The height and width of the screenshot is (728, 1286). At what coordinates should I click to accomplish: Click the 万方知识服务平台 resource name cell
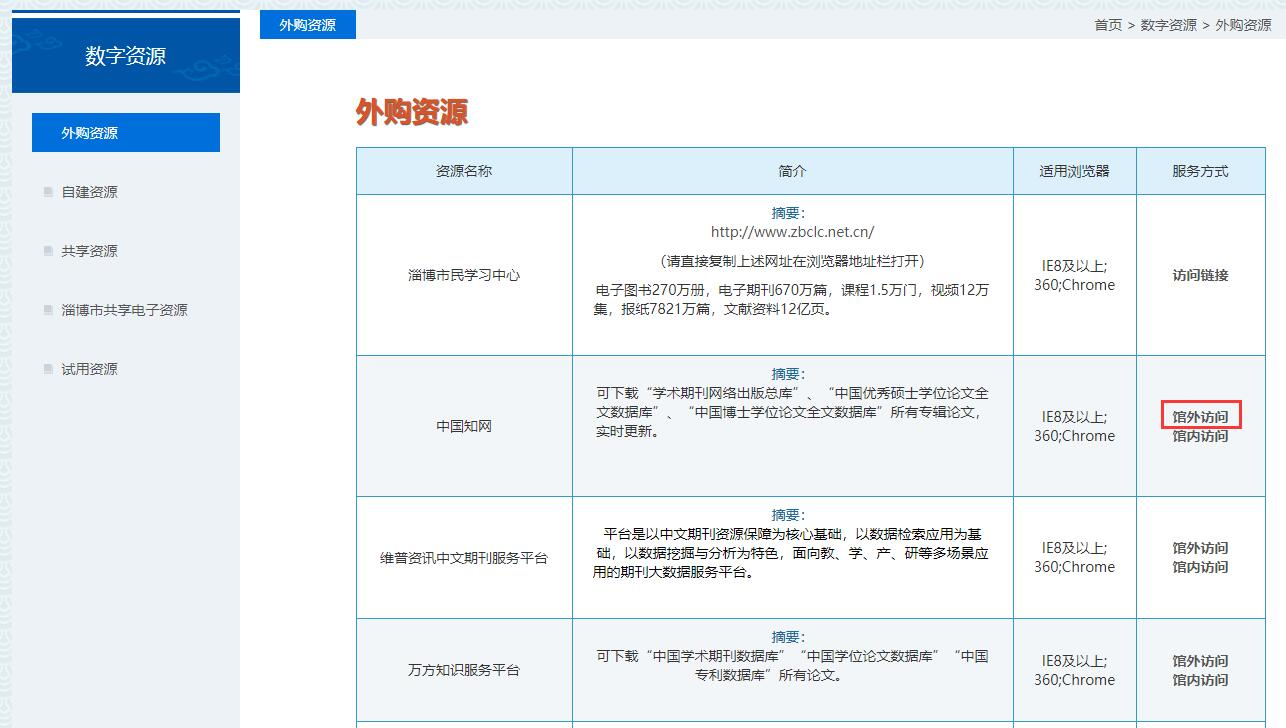pyautogui.click(x=464, y=670)
